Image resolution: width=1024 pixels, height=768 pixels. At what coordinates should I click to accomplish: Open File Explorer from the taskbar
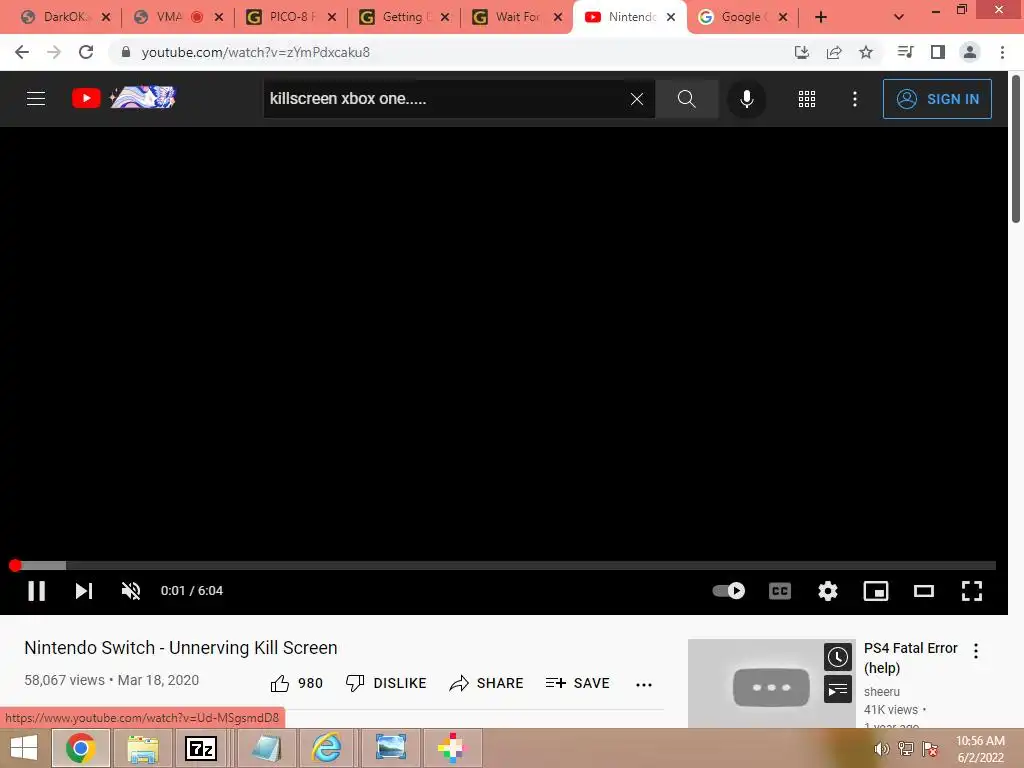tap(142, 748)
